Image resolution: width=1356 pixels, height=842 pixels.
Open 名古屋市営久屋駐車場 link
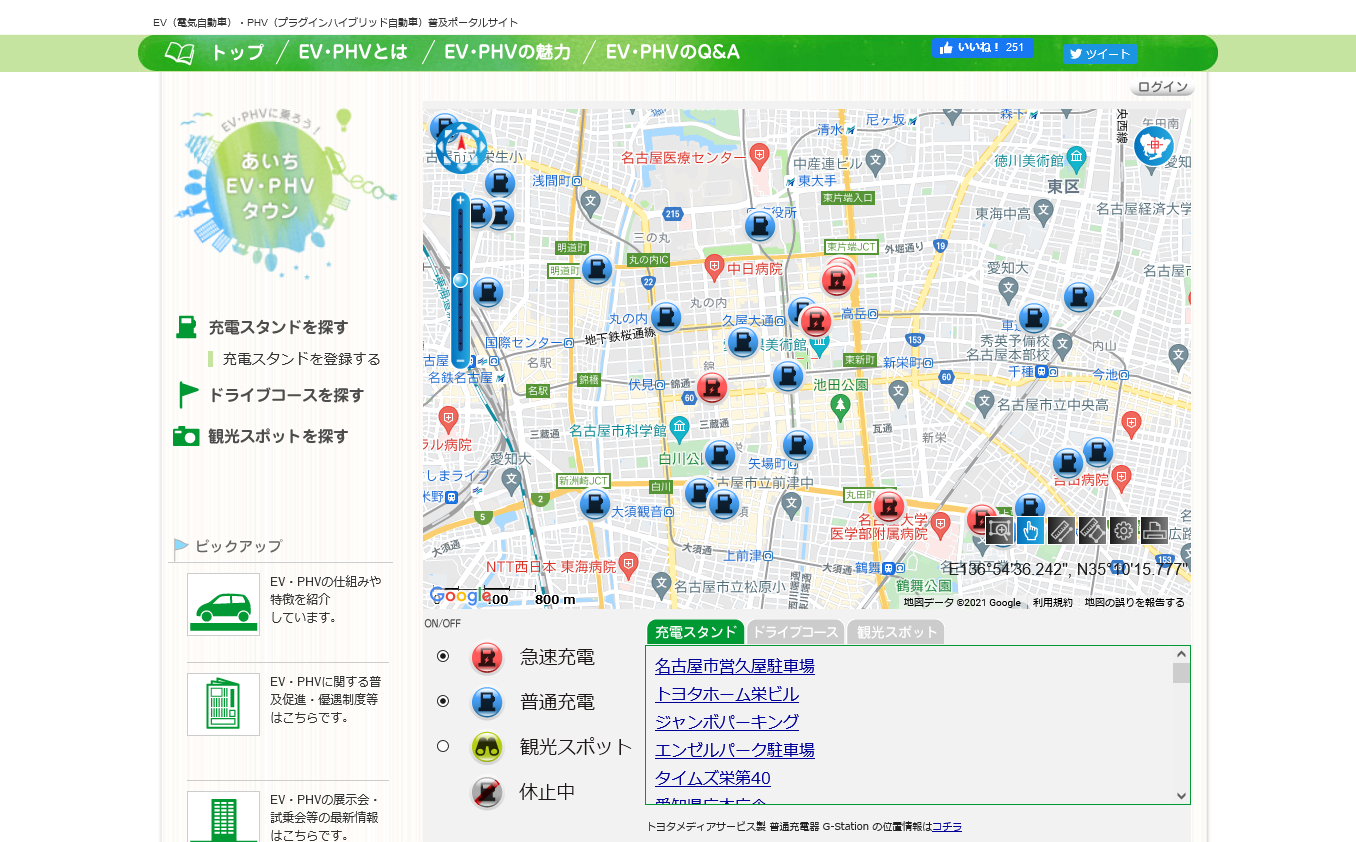[735, 666]
